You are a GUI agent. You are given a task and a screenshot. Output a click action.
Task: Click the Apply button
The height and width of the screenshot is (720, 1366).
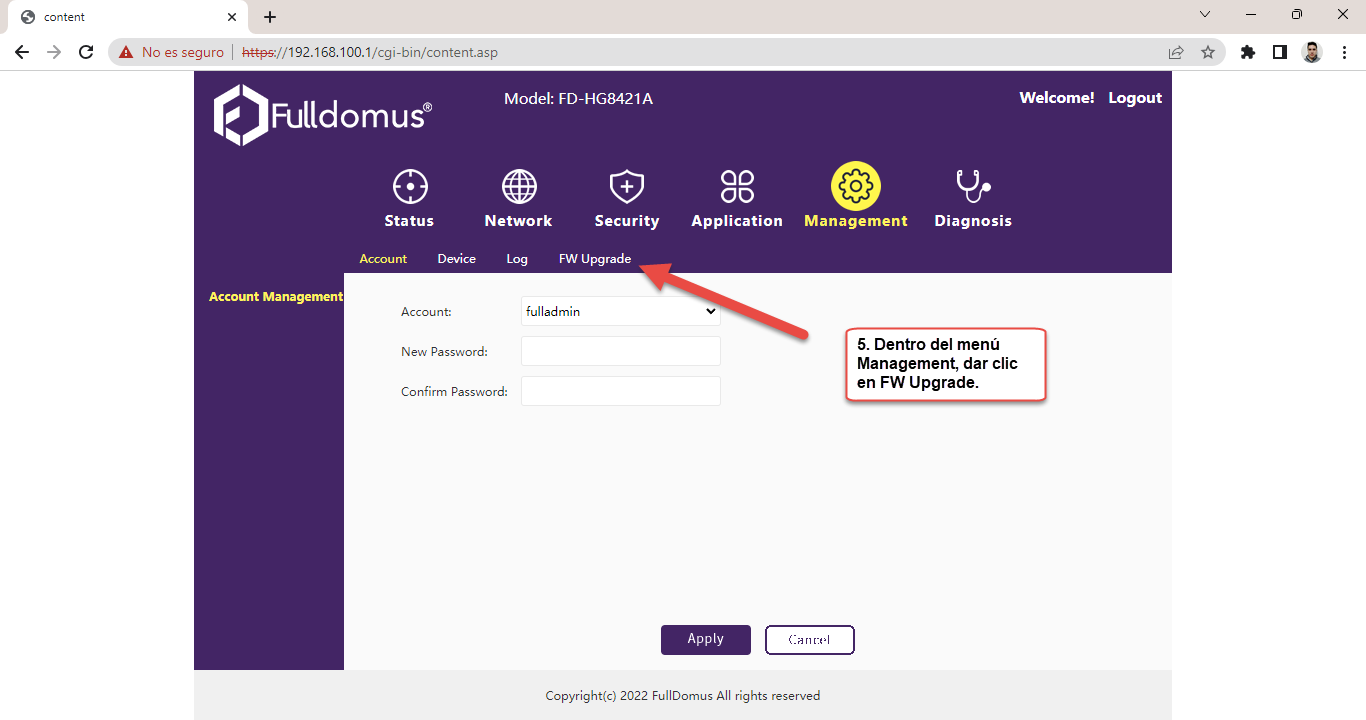pos(706,640)
